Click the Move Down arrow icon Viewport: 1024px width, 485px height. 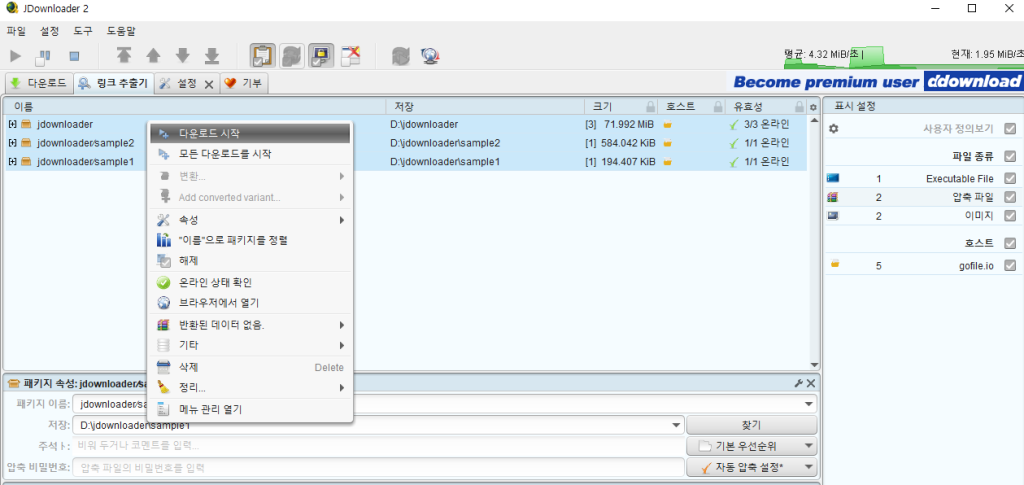tap(183, 56)
